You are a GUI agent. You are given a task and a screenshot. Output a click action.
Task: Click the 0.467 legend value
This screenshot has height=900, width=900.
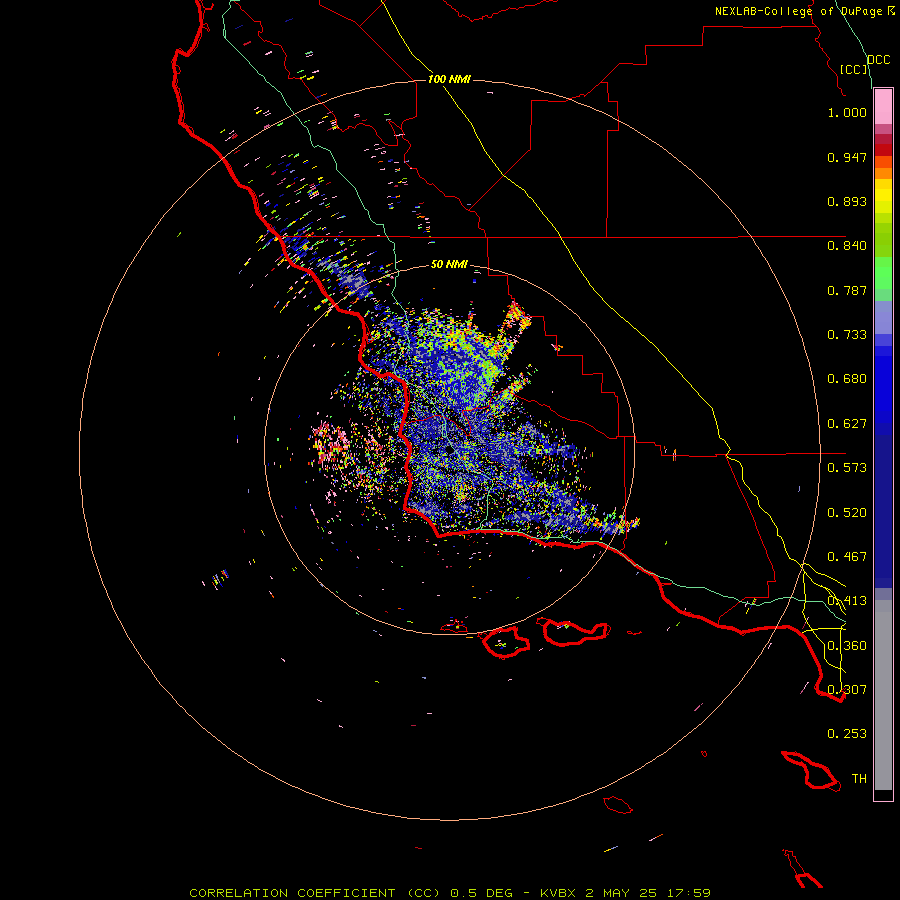(847, 557)
